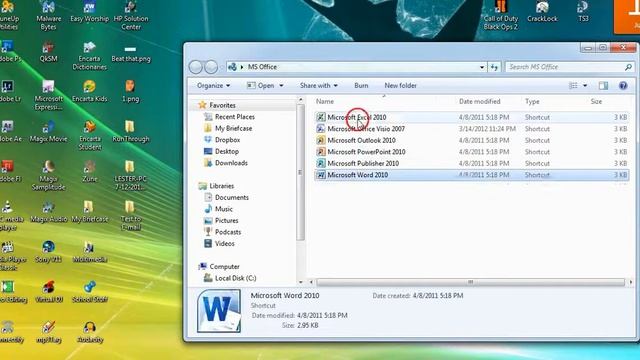
Task: Expand the Open button dropdown arrow
Action: (281, 86)
